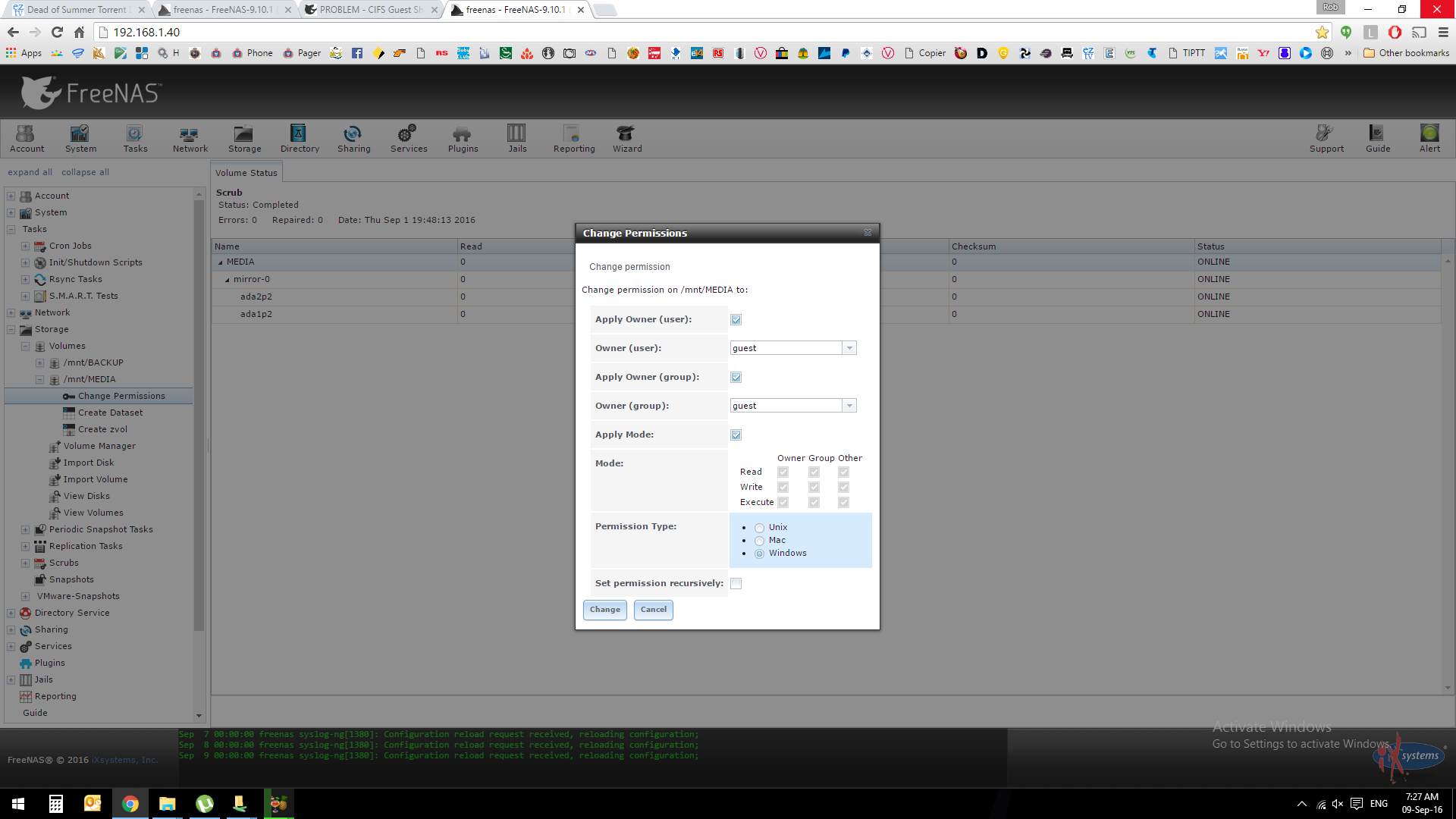Open the Storage toolbar icon
Image resolution: width=1456 pixels, height=819 pixels.
coord(244,139)
